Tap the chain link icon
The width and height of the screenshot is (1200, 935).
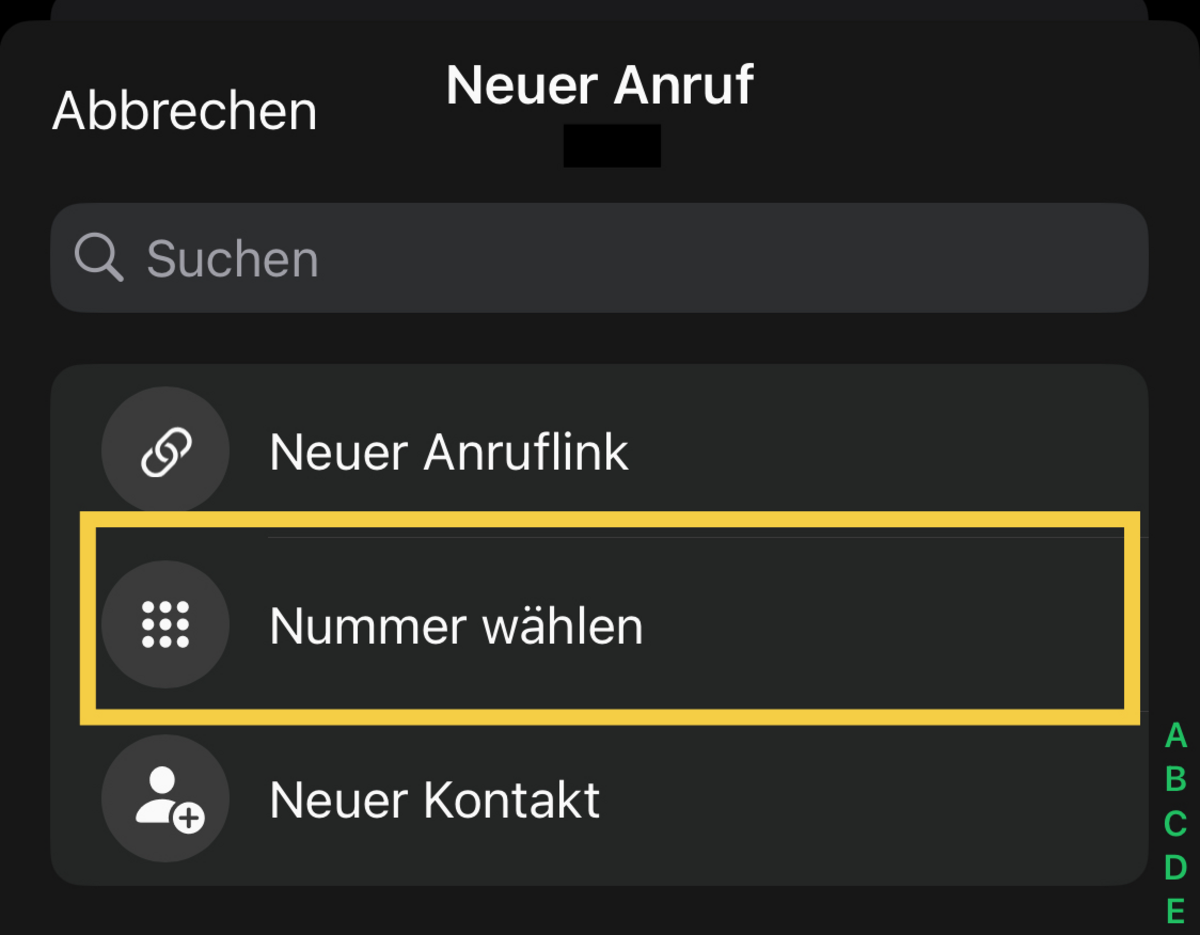pyautogui.click(x=165, y=452)
